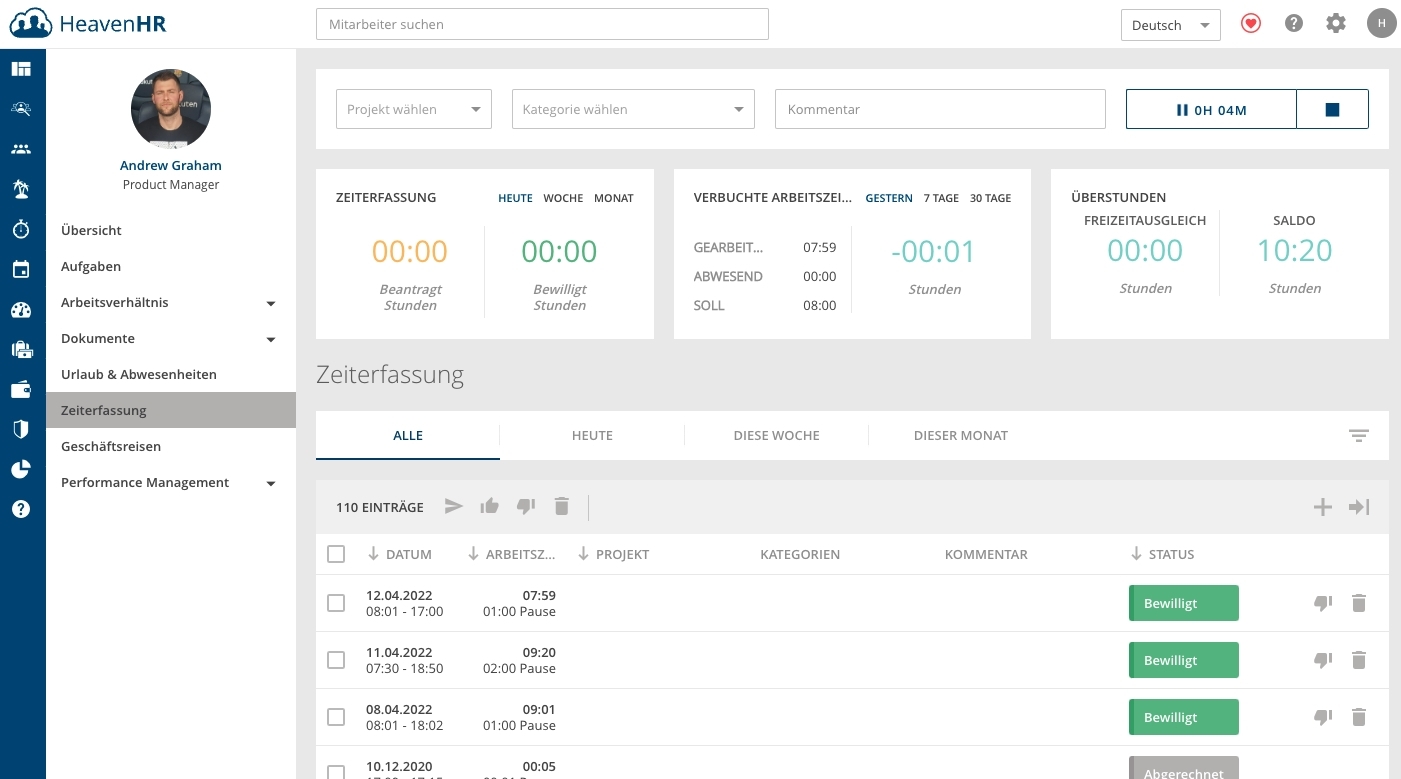Submit selected entries with paper plane icon

pos(454,506)
